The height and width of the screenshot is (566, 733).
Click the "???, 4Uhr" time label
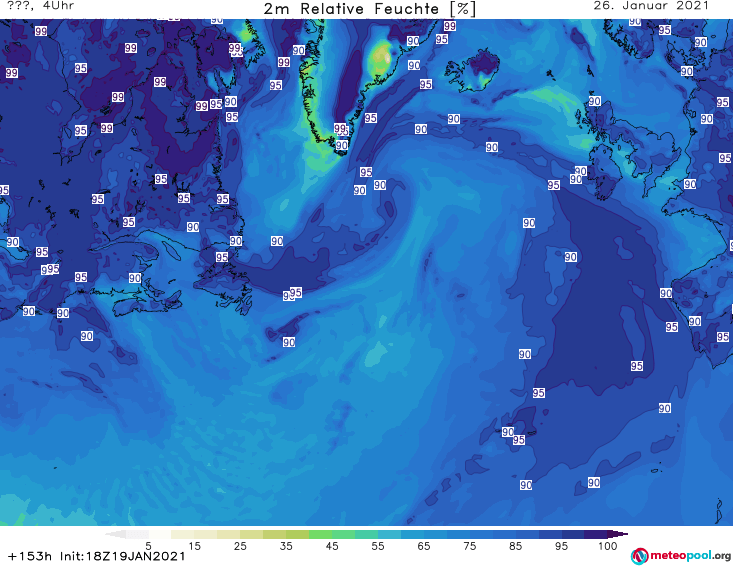coord(40,6)
